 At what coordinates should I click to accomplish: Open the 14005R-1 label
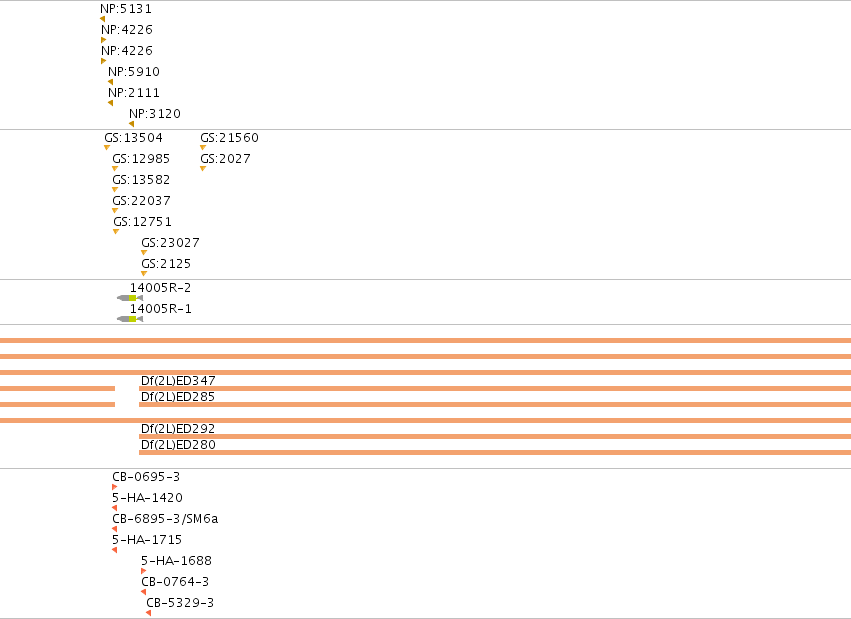click(x=161, y=309)
